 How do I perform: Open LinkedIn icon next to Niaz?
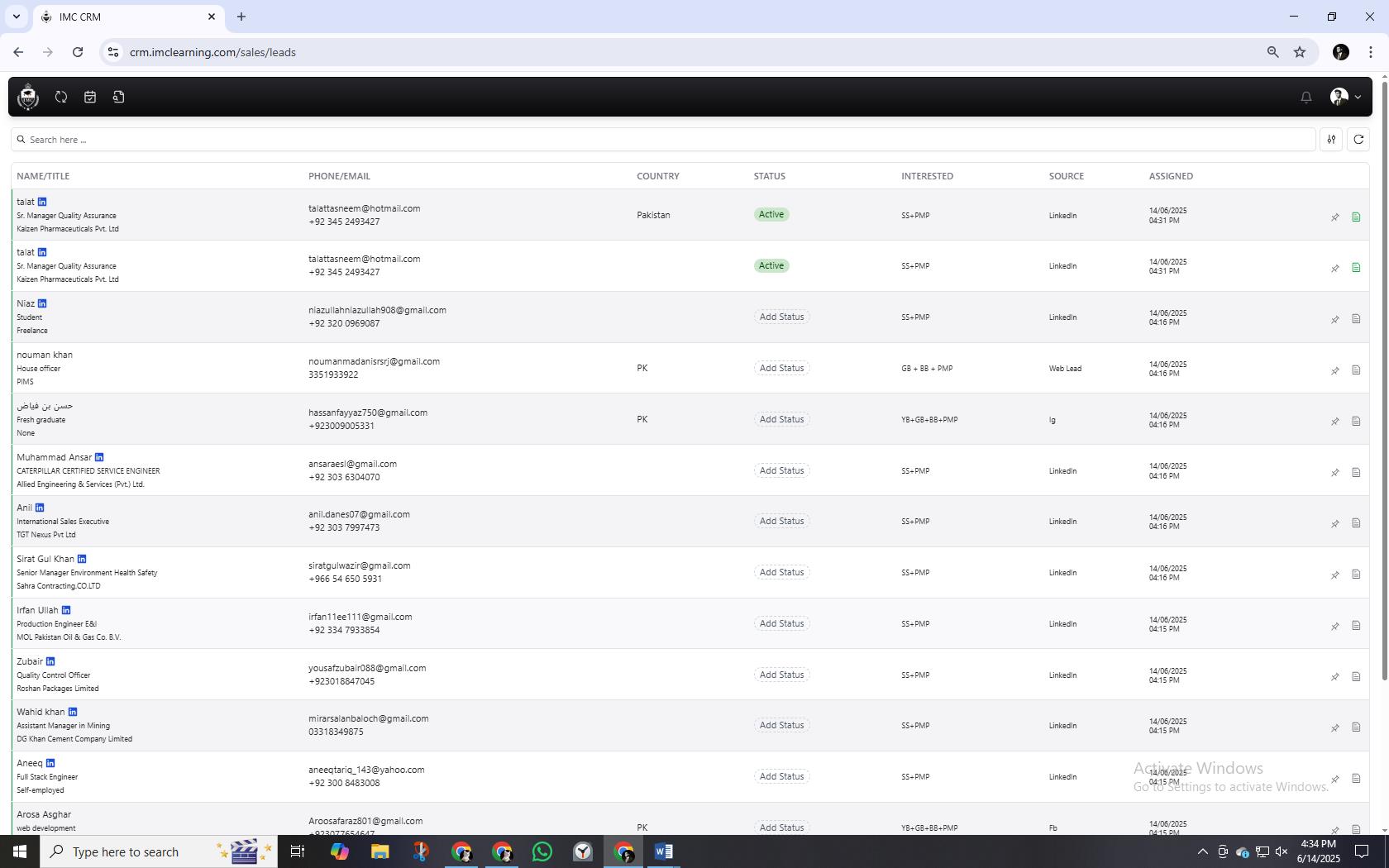[42, 303]
